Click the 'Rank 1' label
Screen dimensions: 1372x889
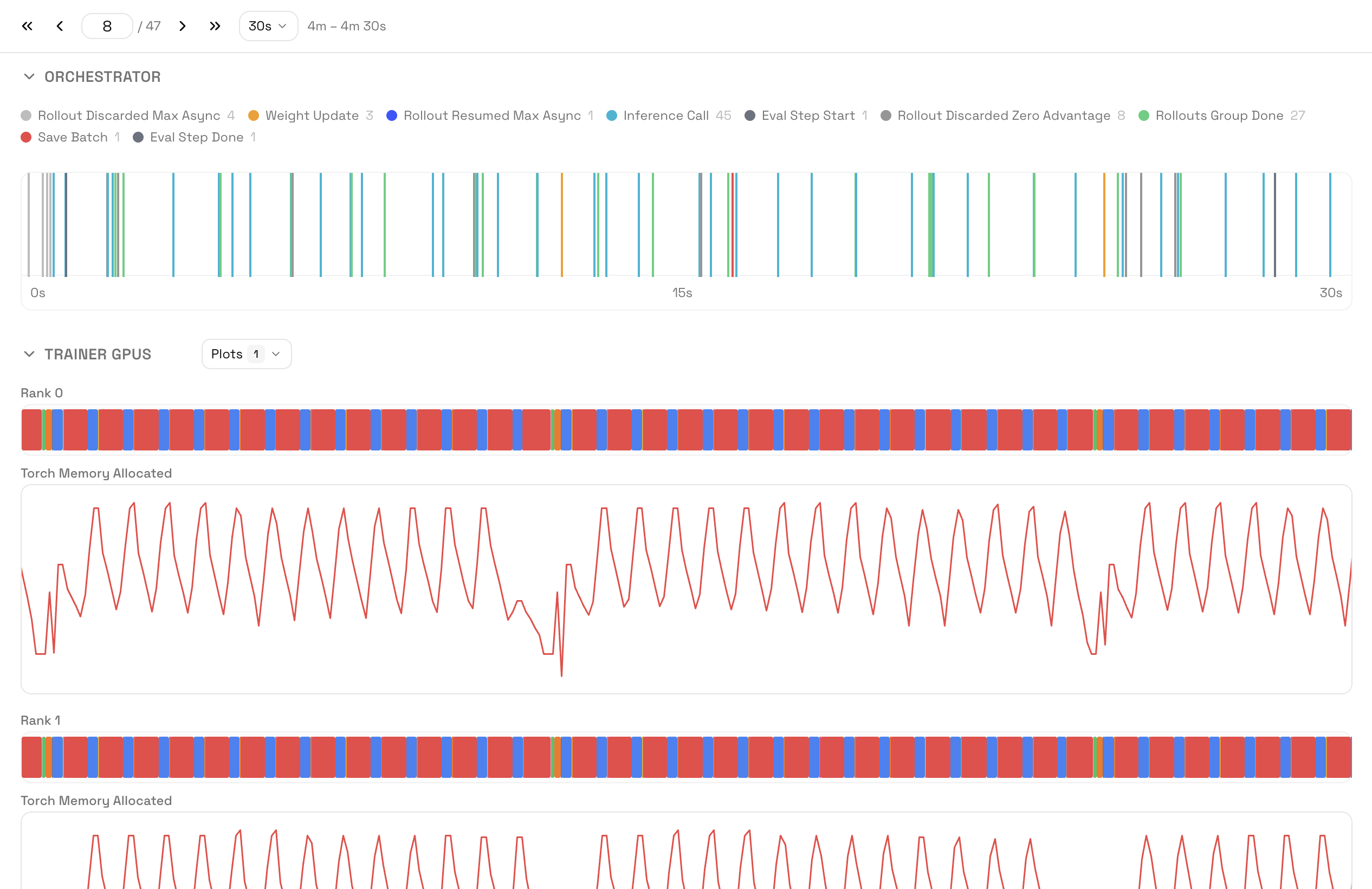click(40, 720)
